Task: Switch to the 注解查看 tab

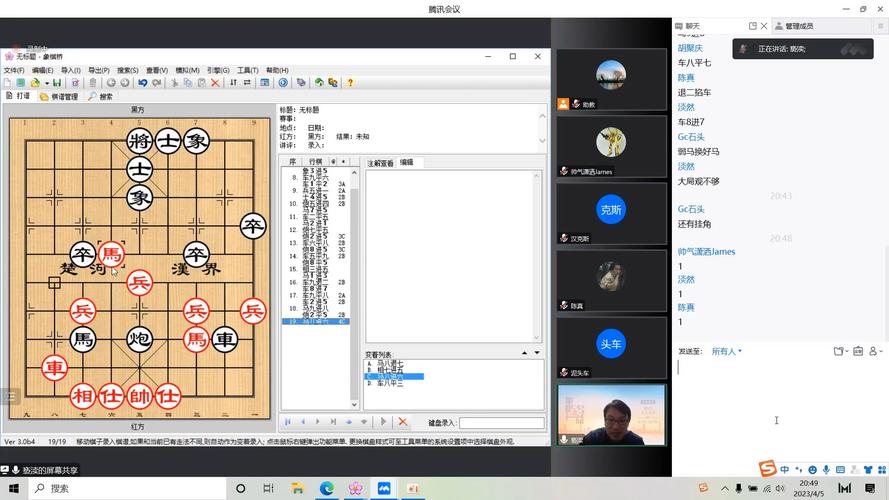Action: click(380, 163)
